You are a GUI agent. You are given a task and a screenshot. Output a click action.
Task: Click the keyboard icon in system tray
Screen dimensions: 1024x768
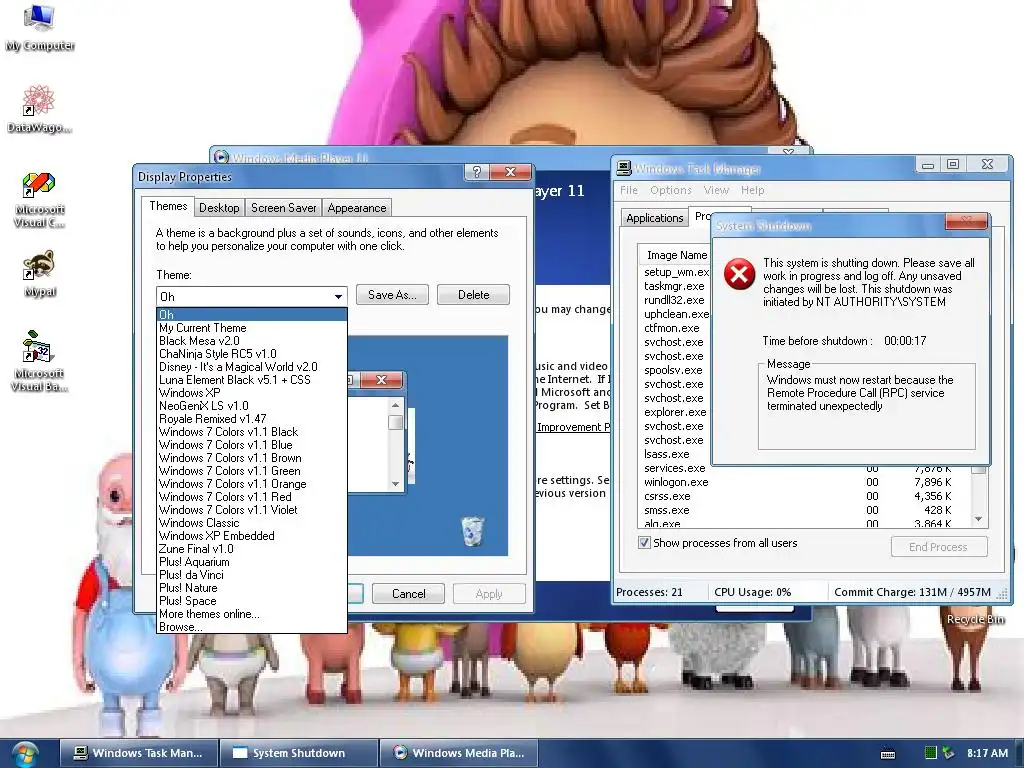(888, 754)
